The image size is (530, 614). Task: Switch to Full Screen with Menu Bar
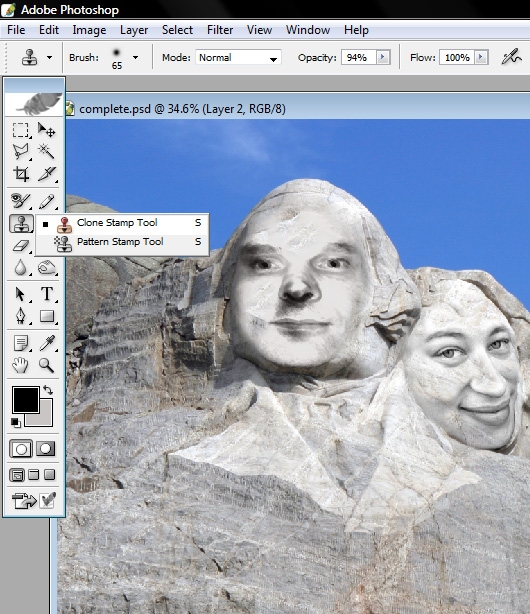(x=34, y=475)
